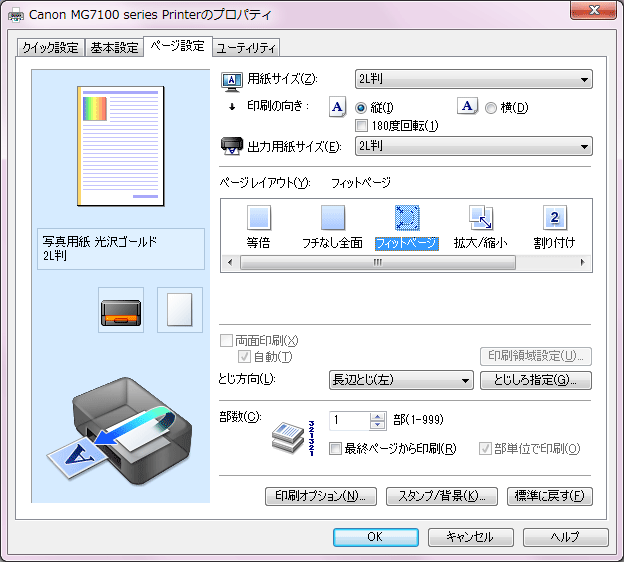Click the キャンセル button
Viewport: 624px width, 562px height.
point(471,537)
